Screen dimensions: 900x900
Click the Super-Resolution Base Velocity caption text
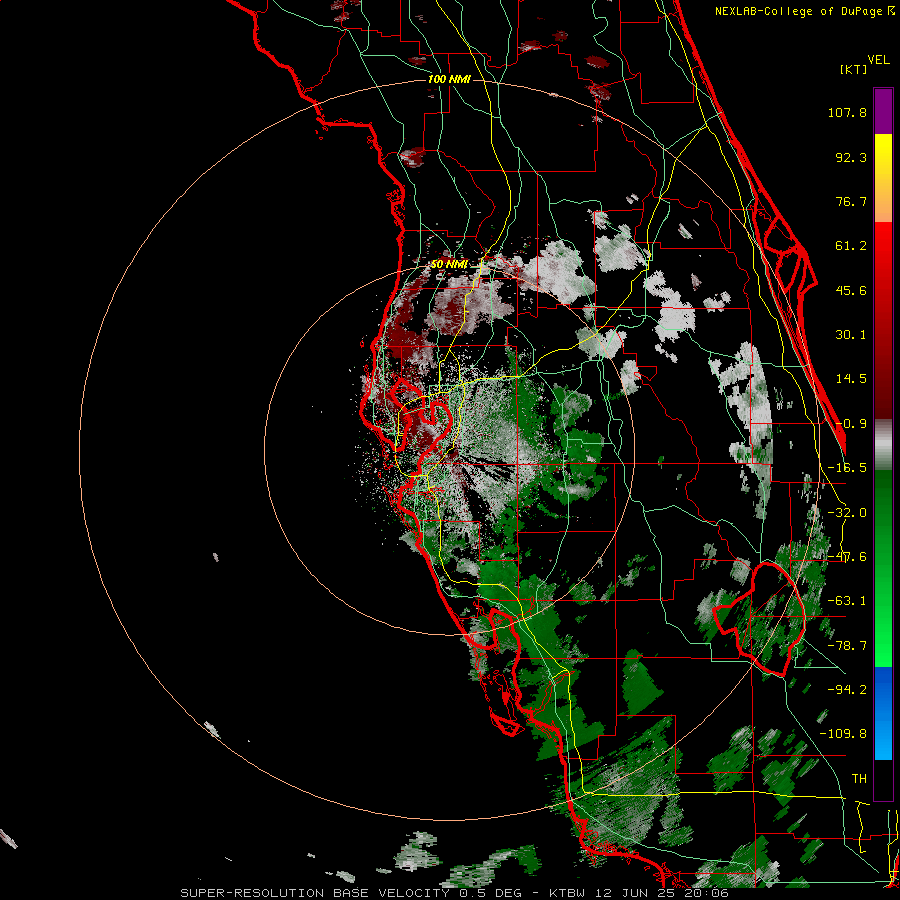pos(455,893)
